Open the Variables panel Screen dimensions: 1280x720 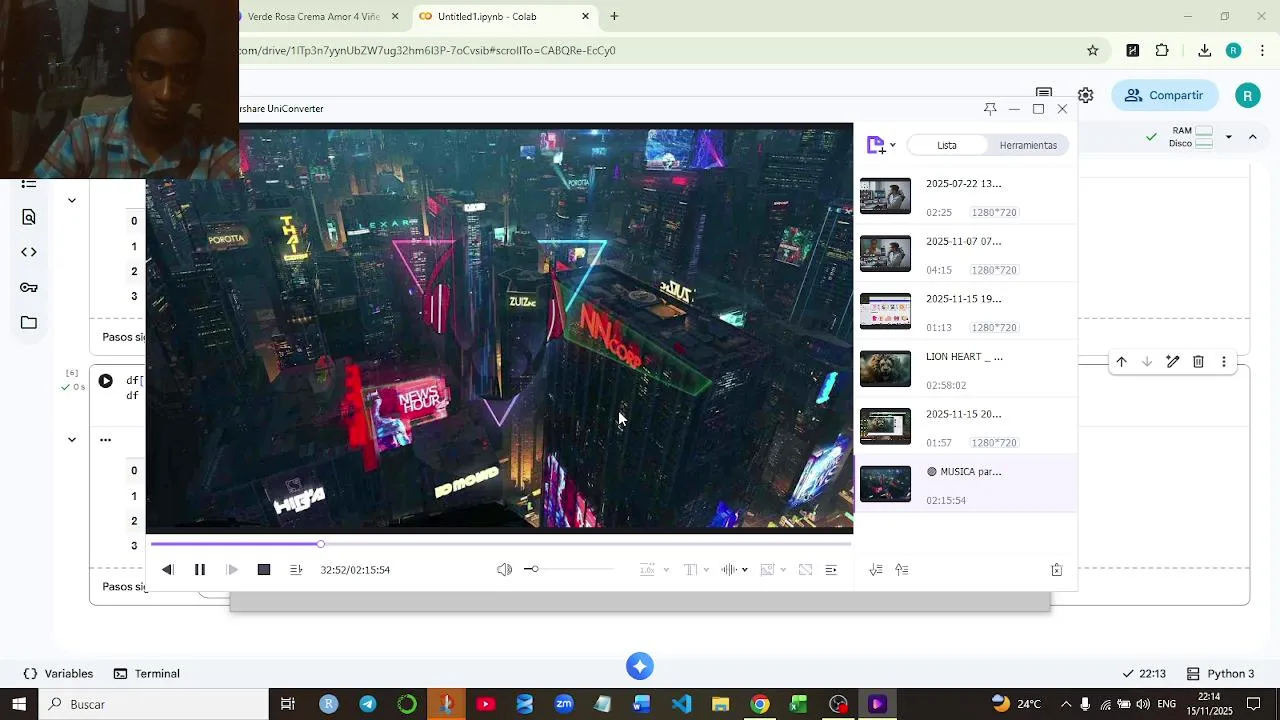58,674
